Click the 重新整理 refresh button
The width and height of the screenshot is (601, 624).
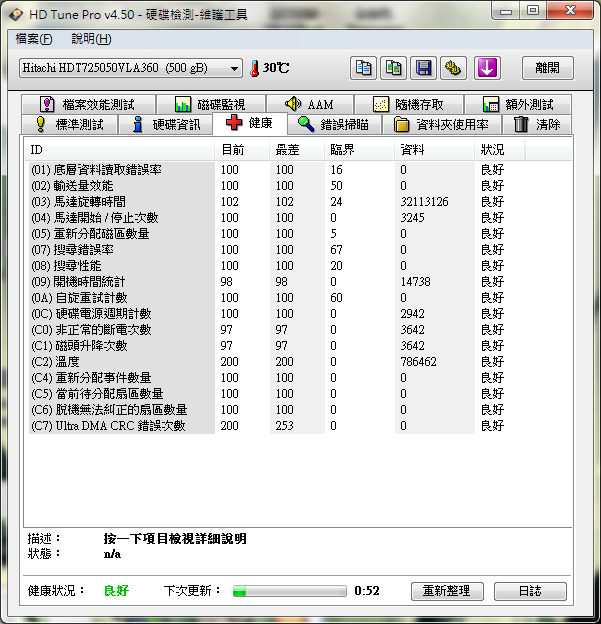click(x=447, y=591)
